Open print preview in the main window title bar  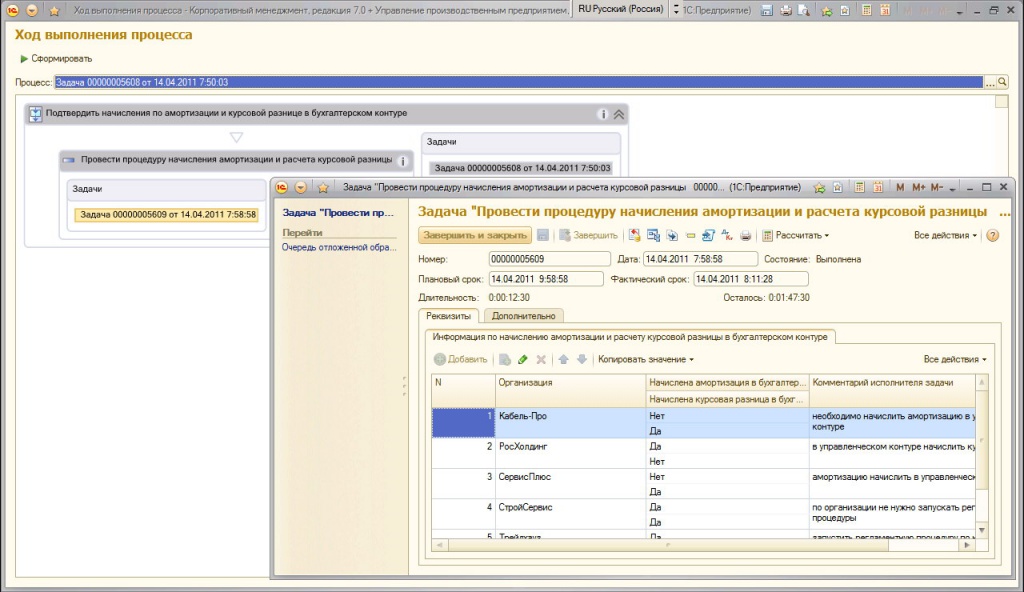point(804,10)
